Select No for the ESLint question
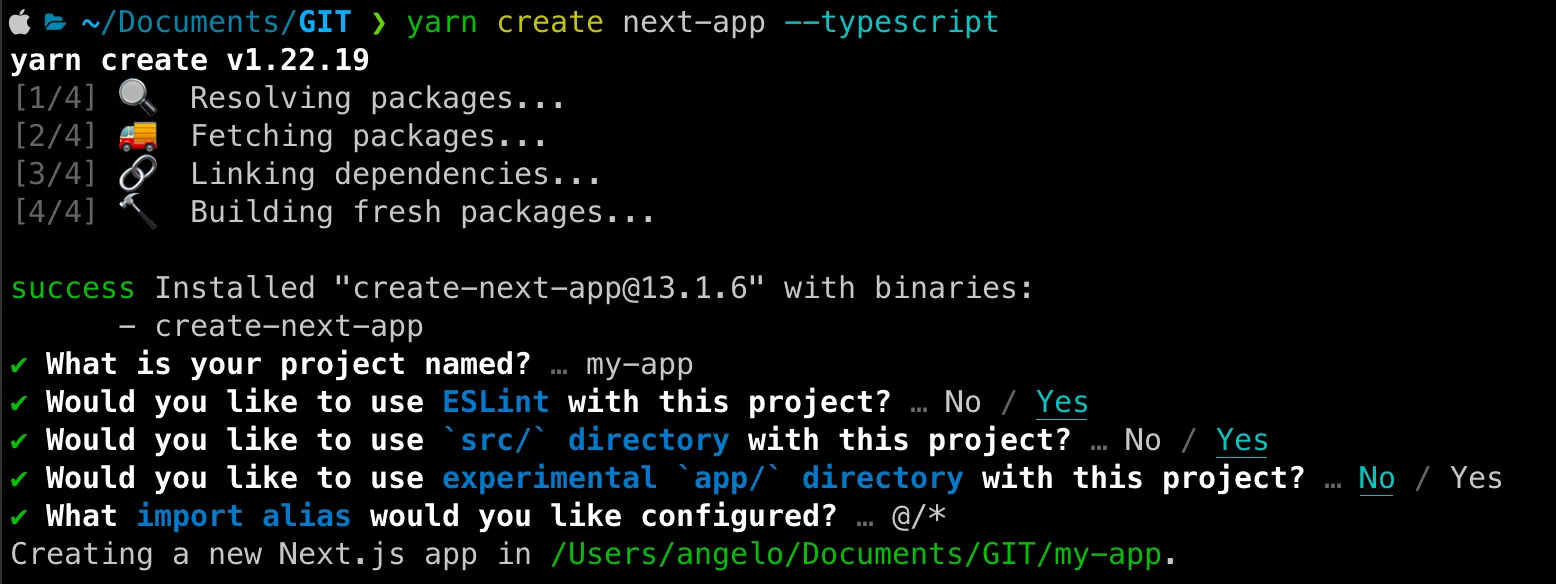 (963, 402)
